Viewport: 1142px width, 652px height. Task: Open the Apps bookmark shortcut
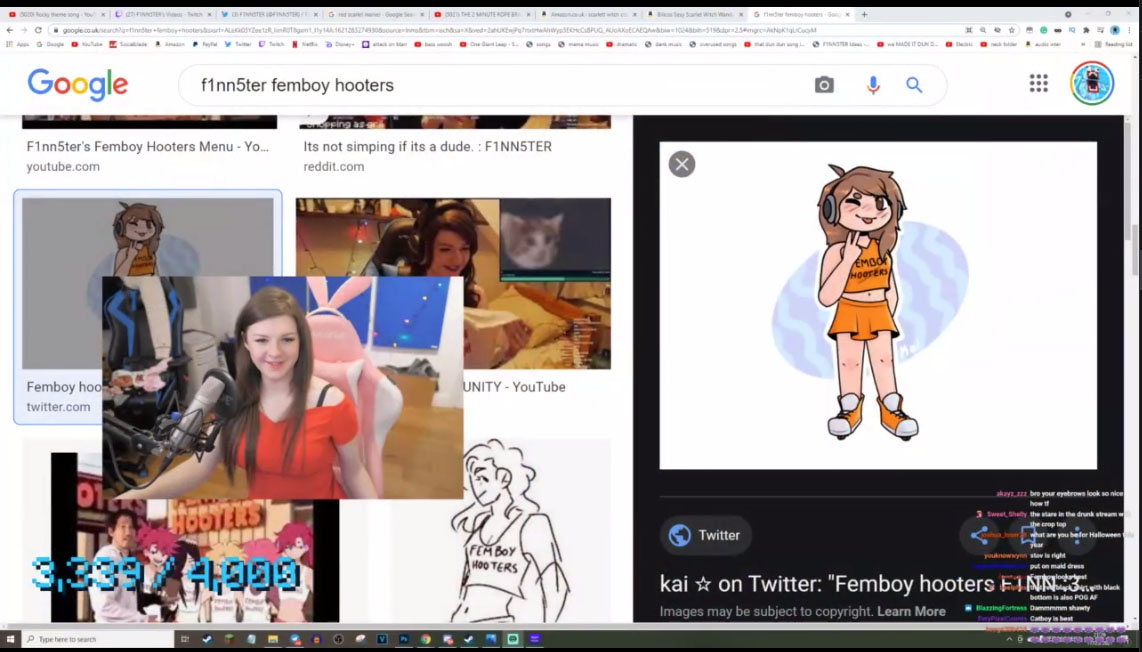point(17,44)
